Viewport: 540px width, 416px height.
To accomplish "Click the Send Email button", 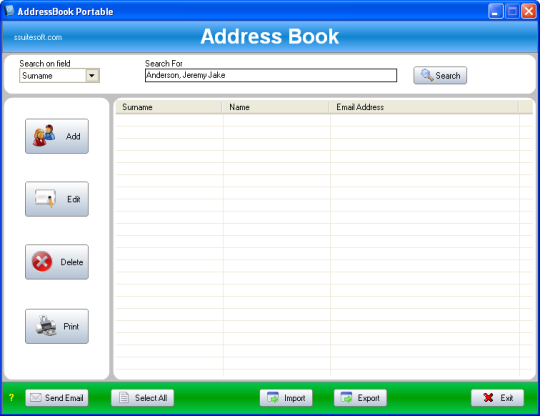I will [x=57, y=398].
